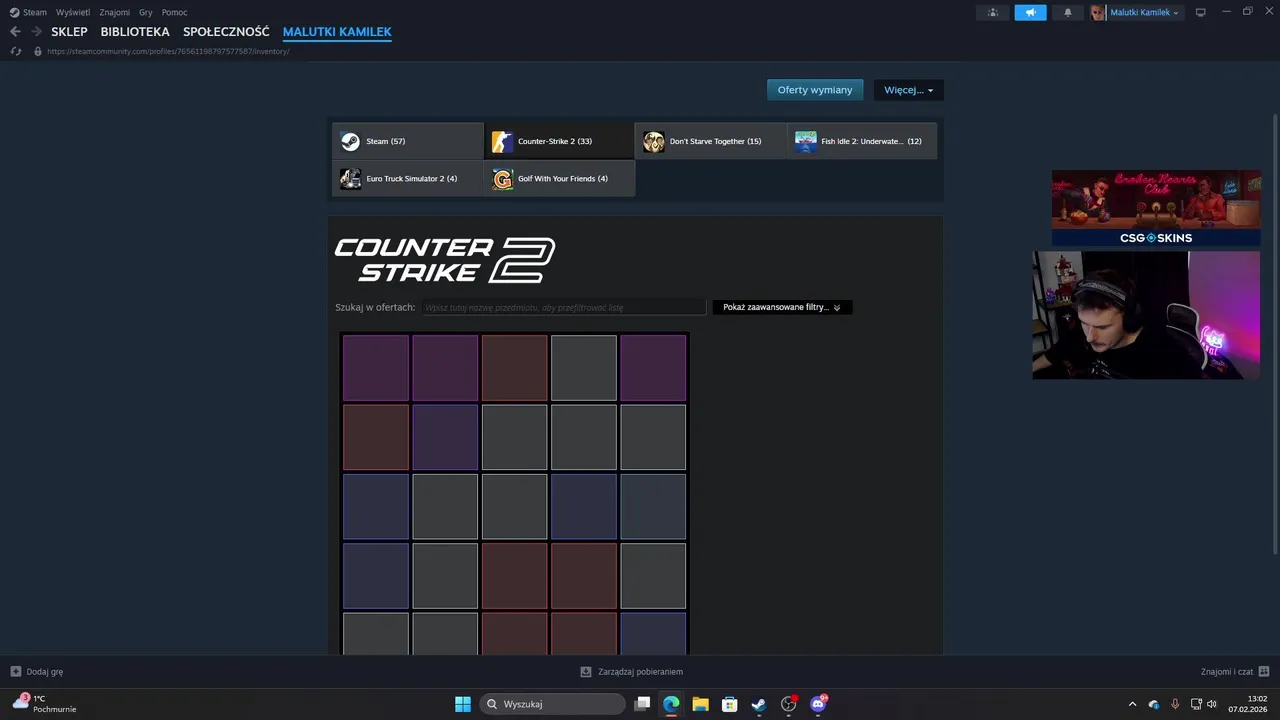This screenshot has height=720, width=1280.
Task: Open the clock showing 13:02
Action: click(1248, 704)
